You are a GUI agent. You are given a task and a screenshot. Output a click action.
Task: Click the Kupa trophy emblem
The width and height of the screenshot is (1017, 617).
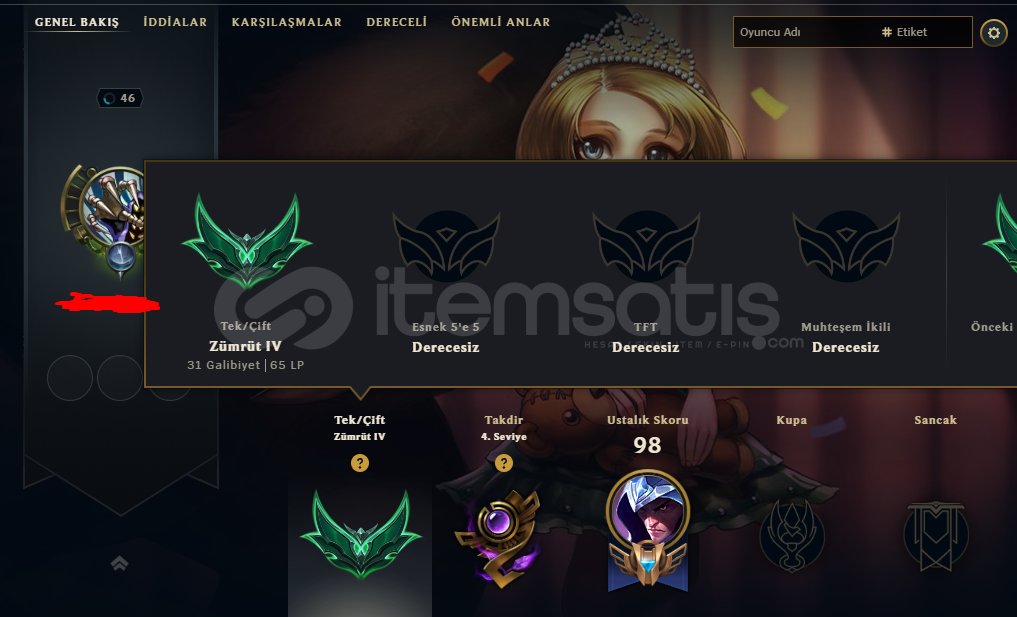(792, 536)
